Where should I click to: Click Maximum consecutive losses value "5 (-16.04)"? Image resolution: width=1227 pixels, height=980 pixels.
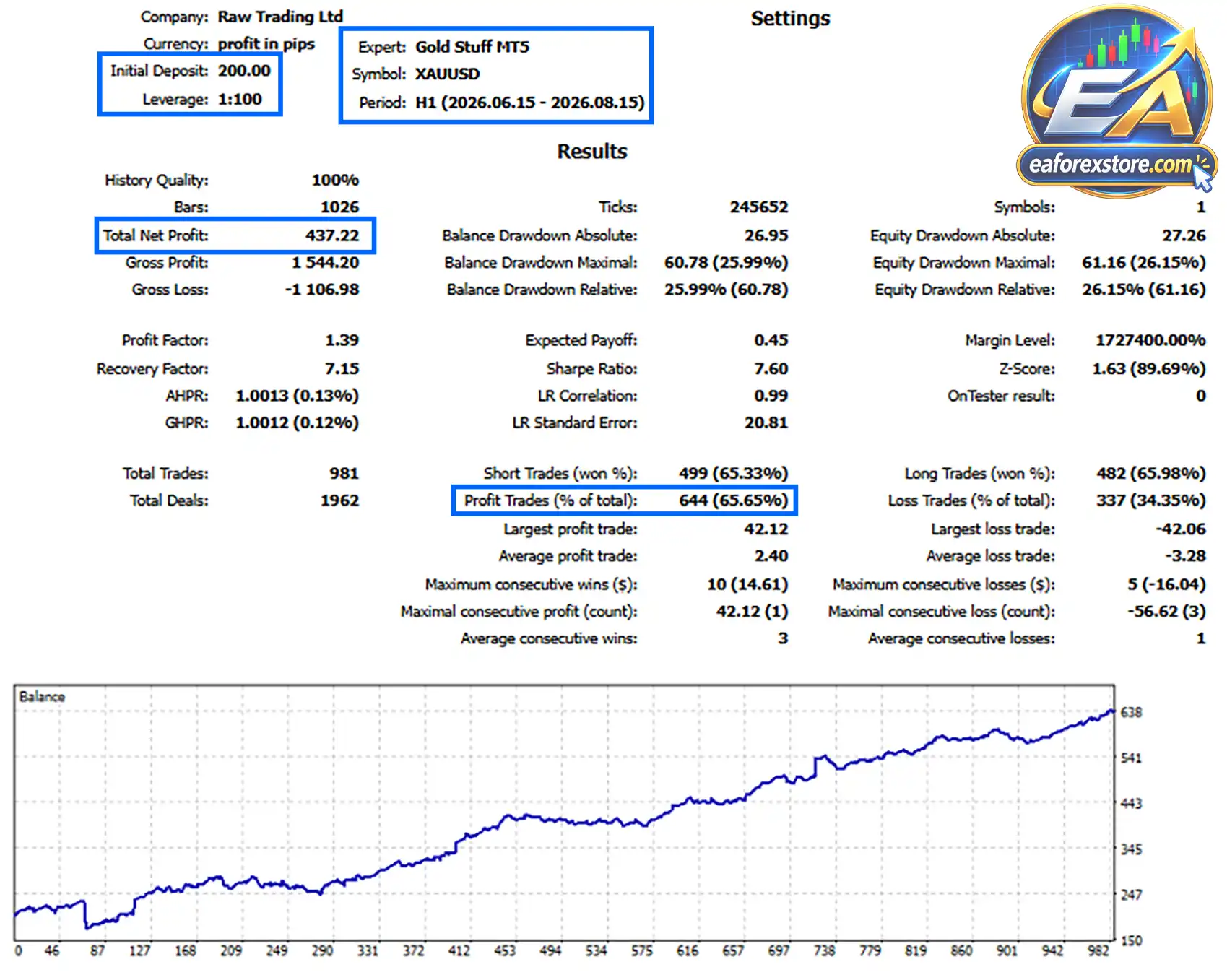[1166, 584]
